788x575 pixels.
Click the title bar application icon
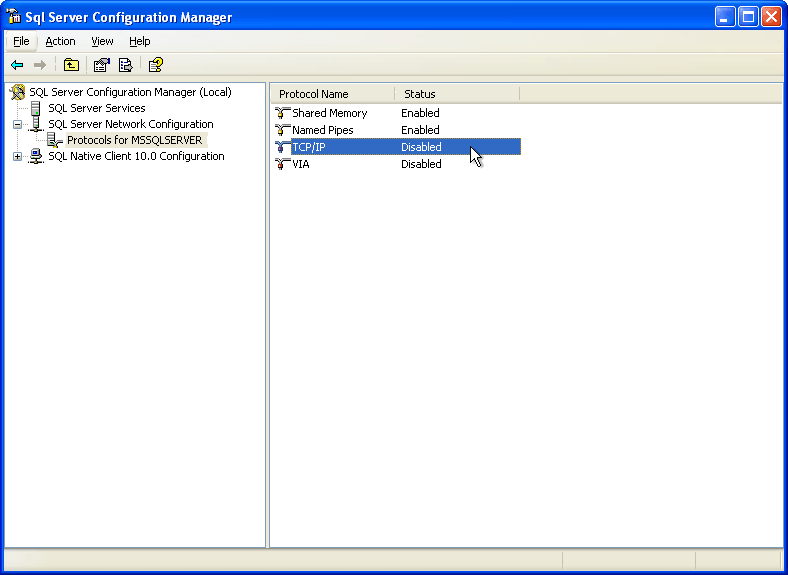click(14, 17)
